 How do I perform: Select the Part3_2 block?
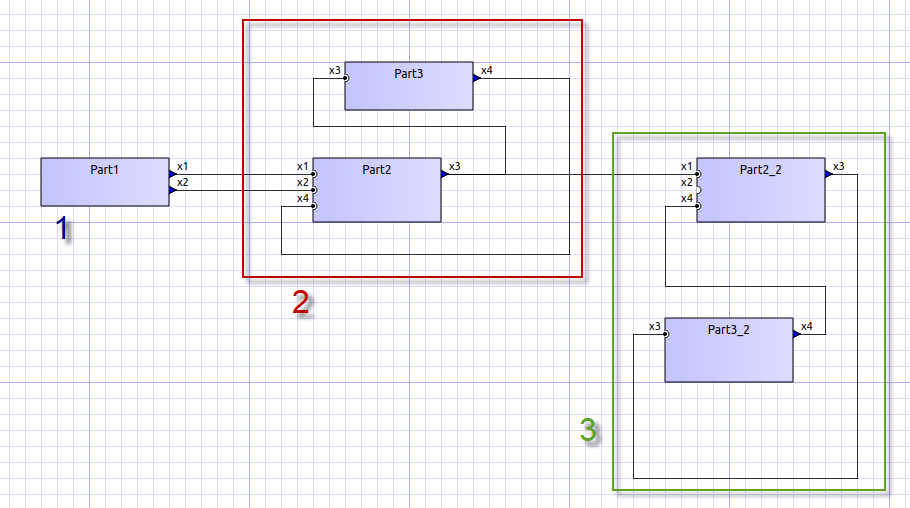click(728, 350)
